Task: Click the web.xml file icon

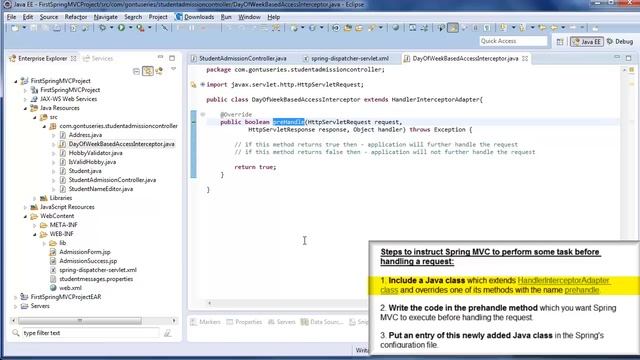Action: [53, 288]
